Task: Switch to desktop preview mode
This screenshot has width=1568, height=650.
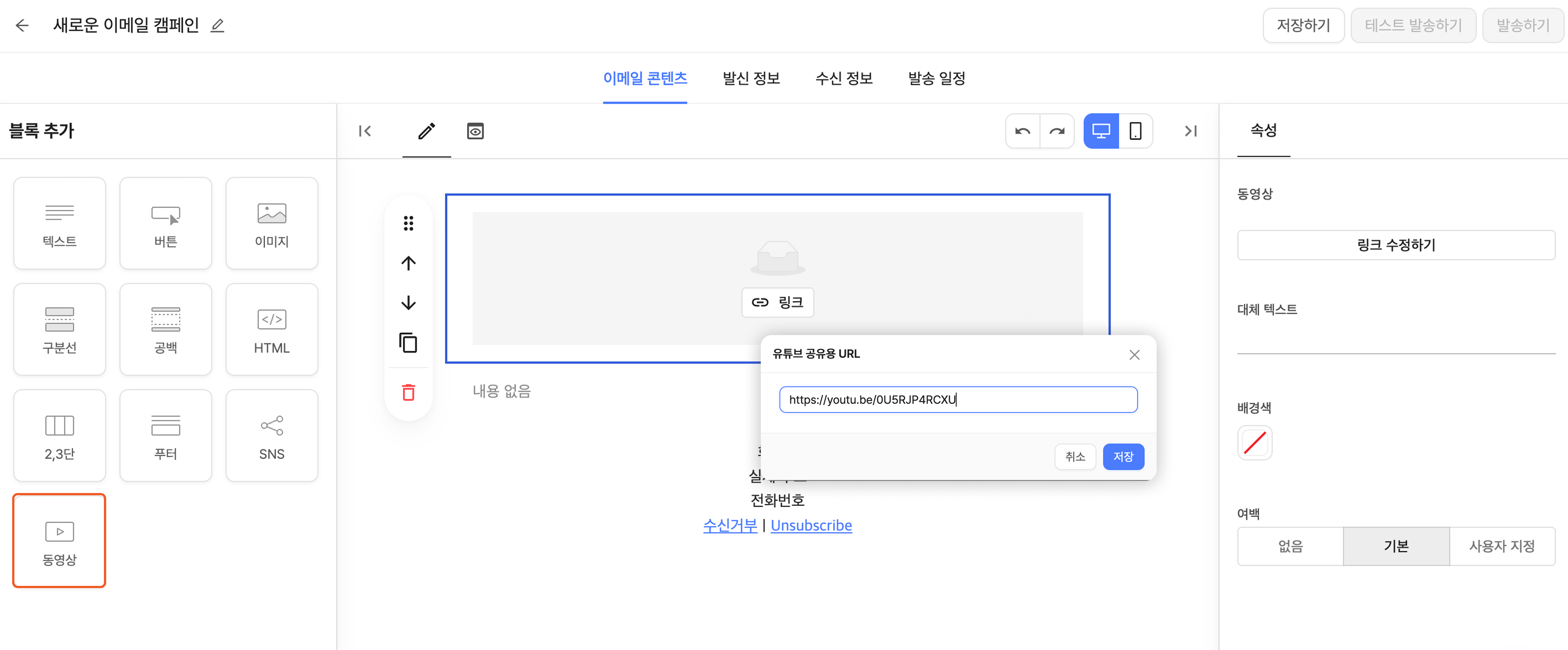Action: [x=1101, y=131]
